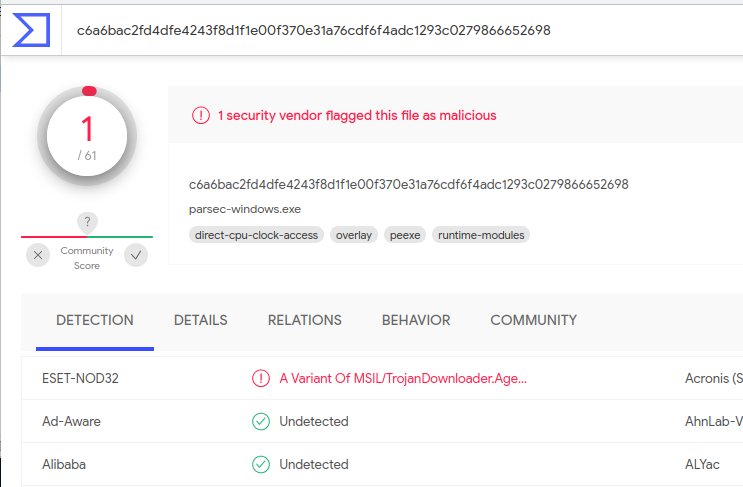Open the RELATIONS tab
The width and height of the screenshot is (743, 487).
305,320
